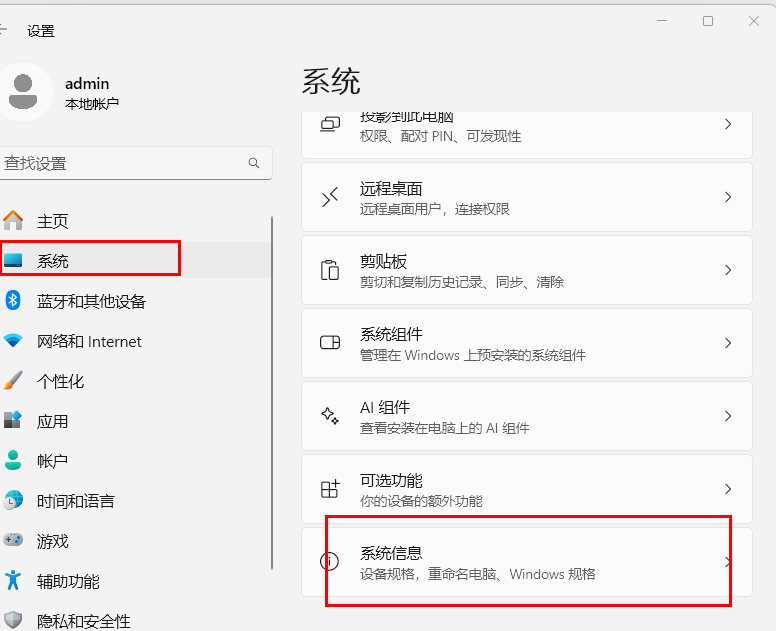Open 隐私和安全性 settings category
Screen dimensions: 776x631
coord(135,620)
